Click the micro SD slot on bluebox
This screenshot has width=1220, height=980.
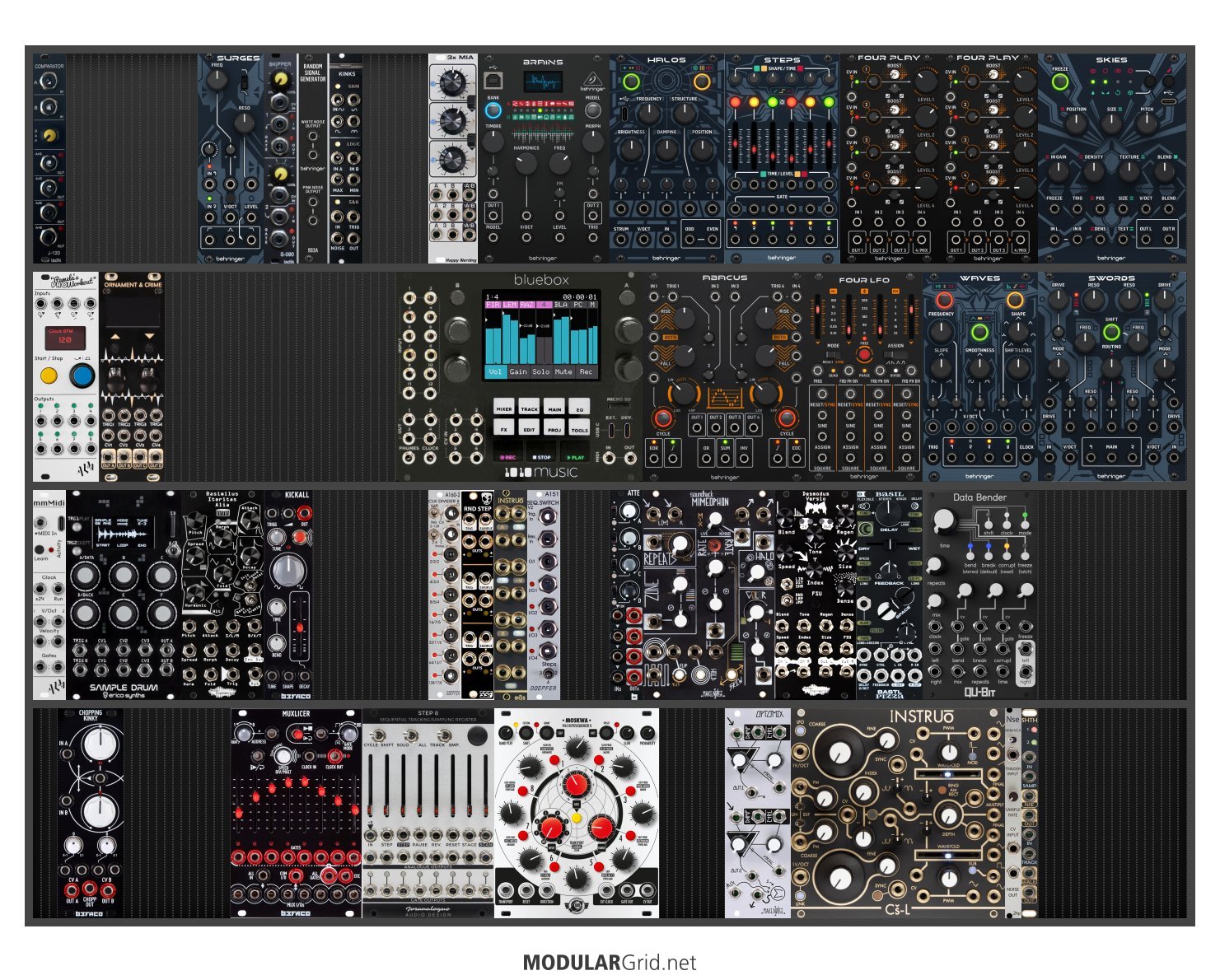pyautogui.click(x=619, y=408)
